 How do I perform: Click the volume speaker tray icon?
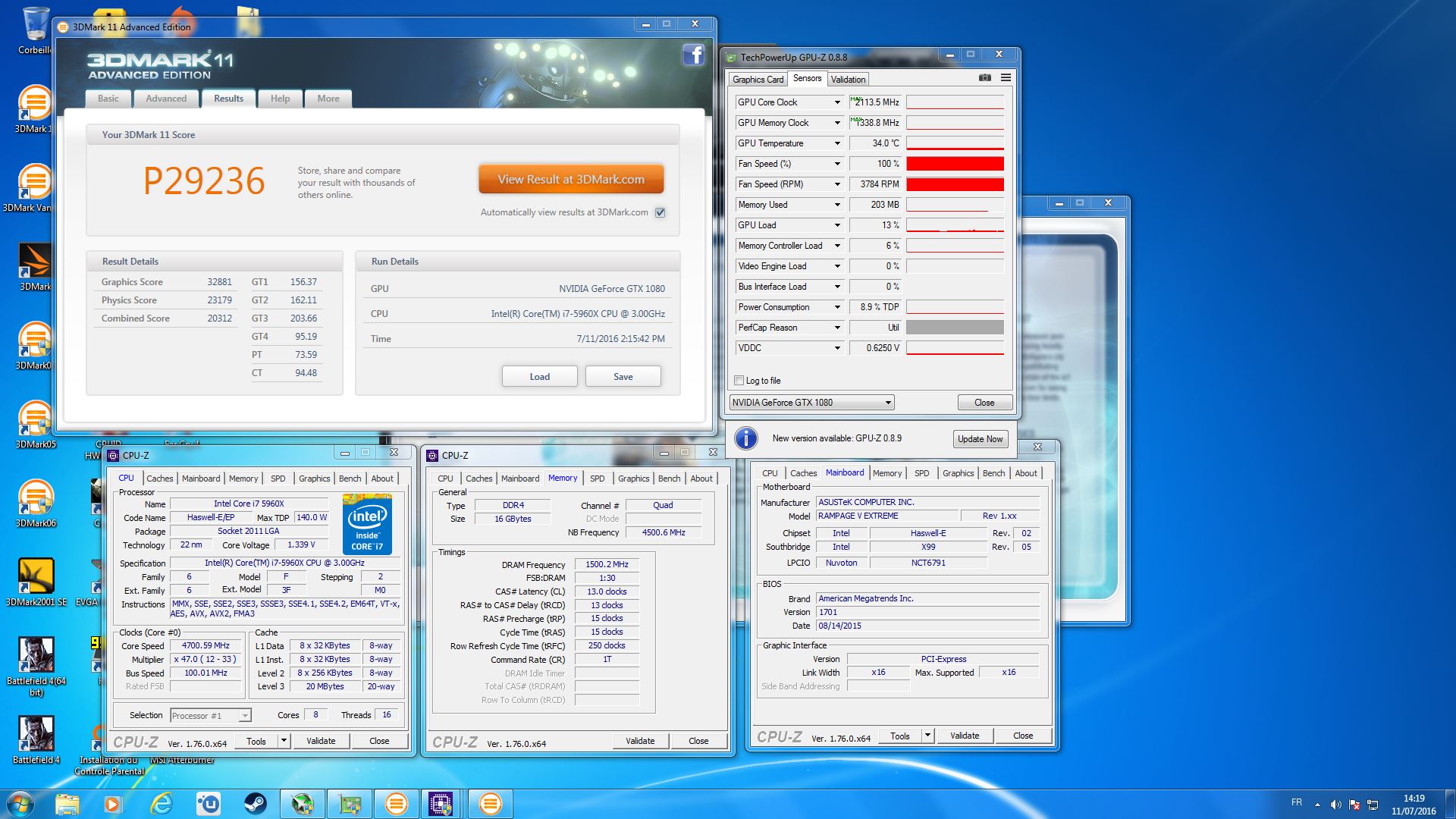click(1335, 804)
